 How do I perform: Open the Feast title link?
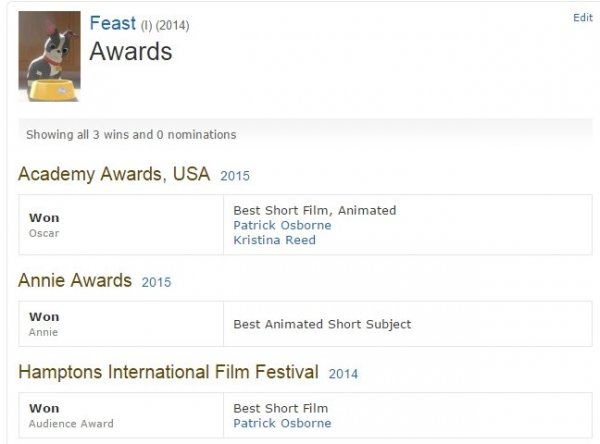112,24
